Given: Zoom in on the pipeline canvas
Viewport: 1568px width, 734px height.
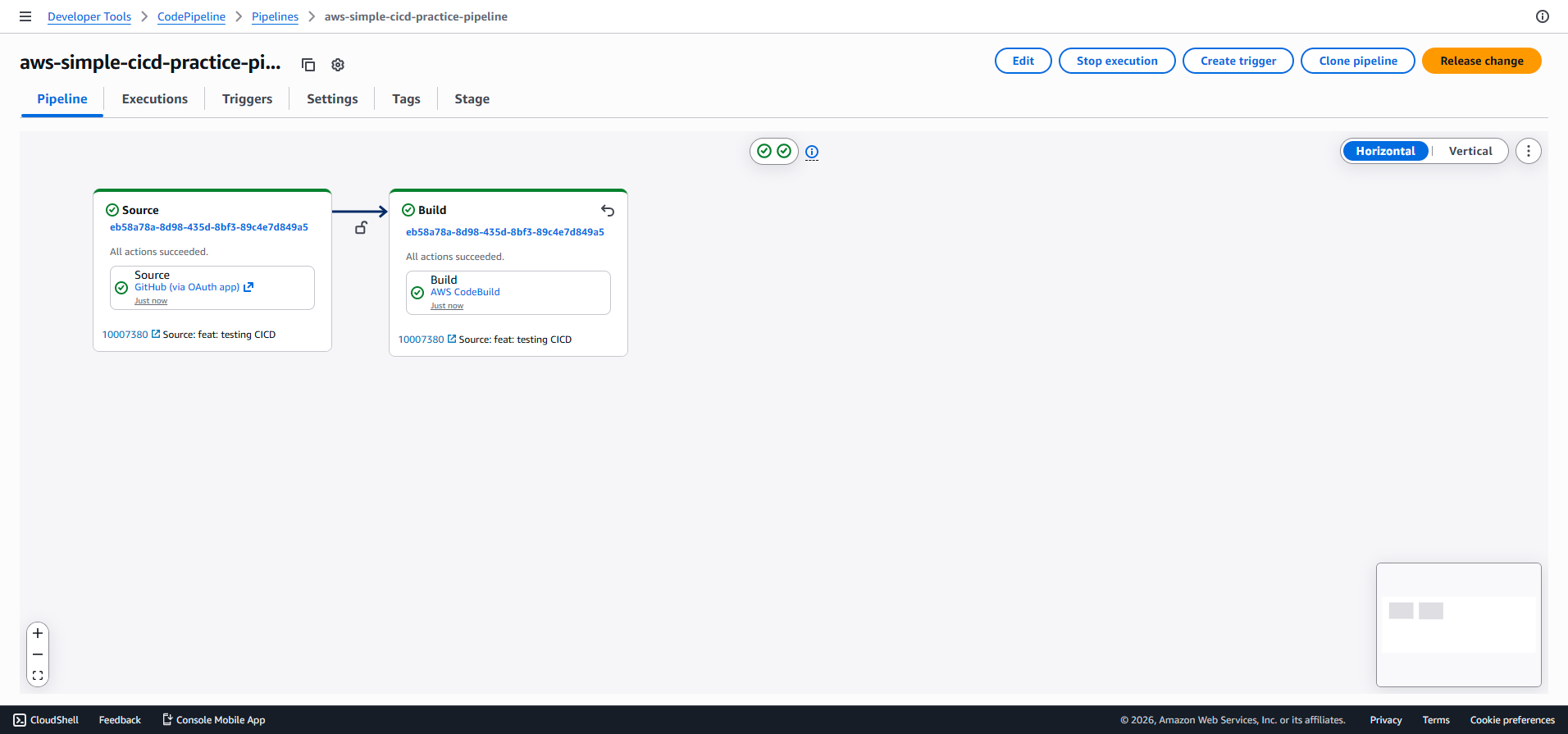Looking at the screenshot, I should pos(38,633).
